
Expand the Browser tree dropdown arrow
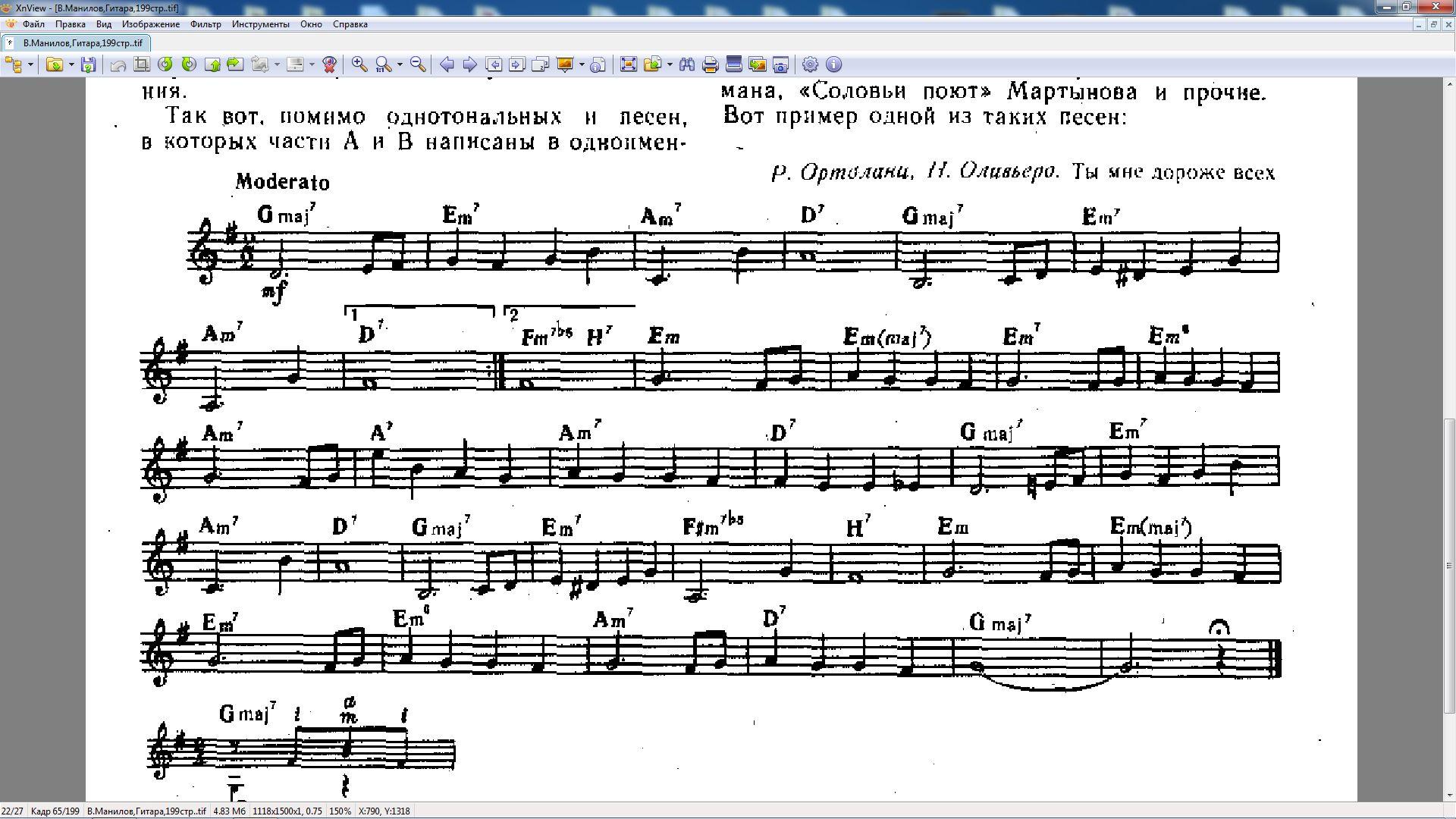(30, 64)
